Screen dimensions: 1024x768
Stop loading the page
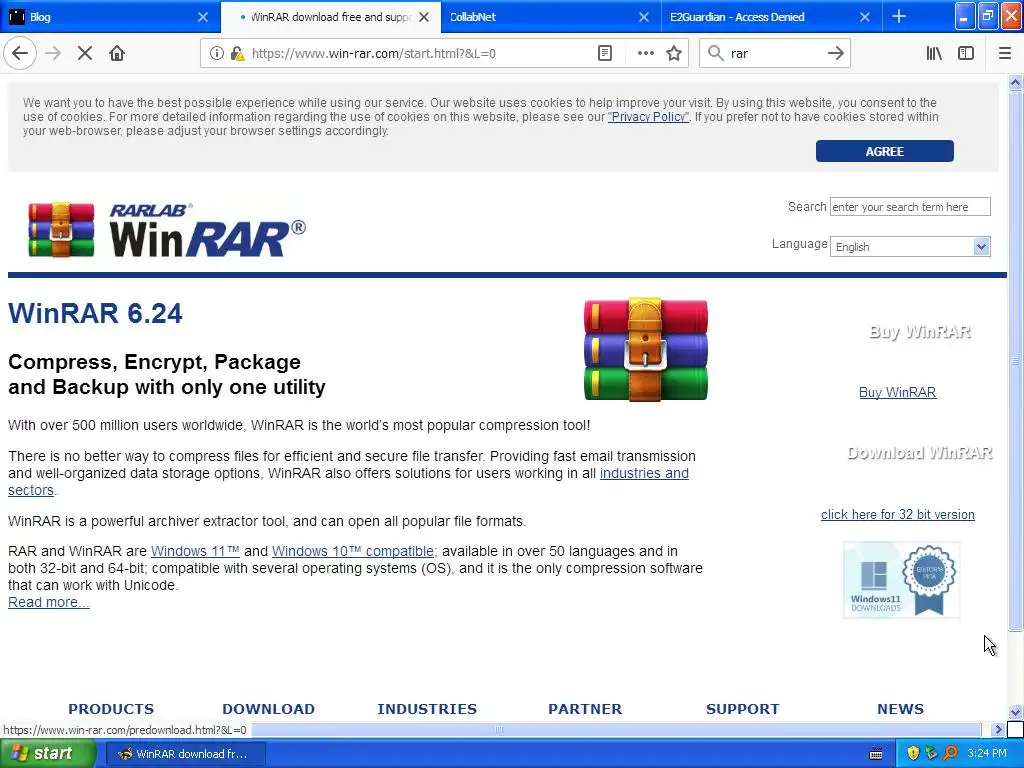click(85, 54)
